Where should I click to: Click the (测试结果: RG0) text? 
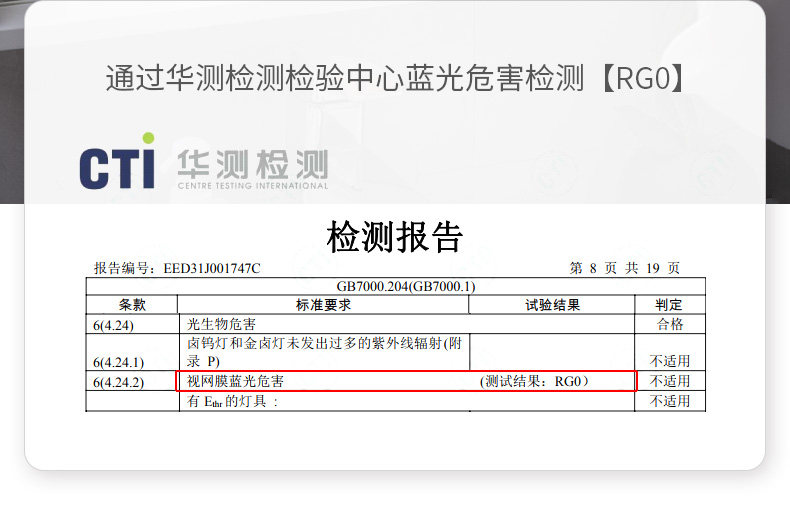point(534,381)
